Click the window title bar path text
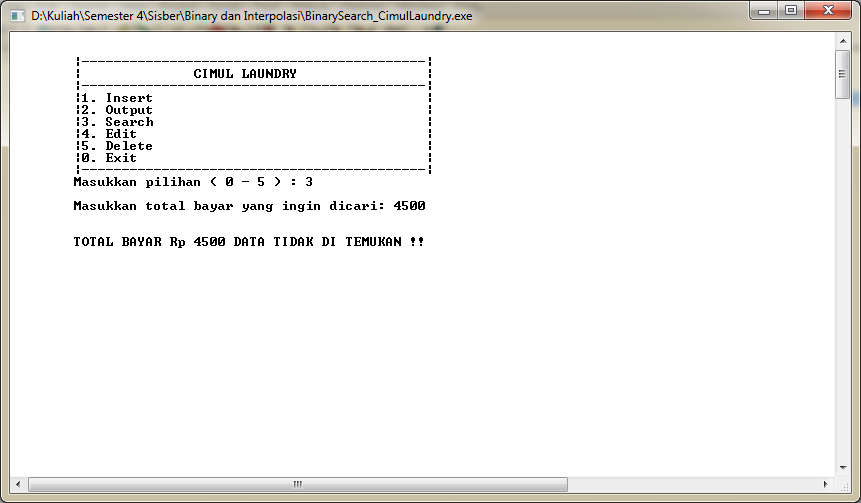861x503 pixels. click(251, 16)
